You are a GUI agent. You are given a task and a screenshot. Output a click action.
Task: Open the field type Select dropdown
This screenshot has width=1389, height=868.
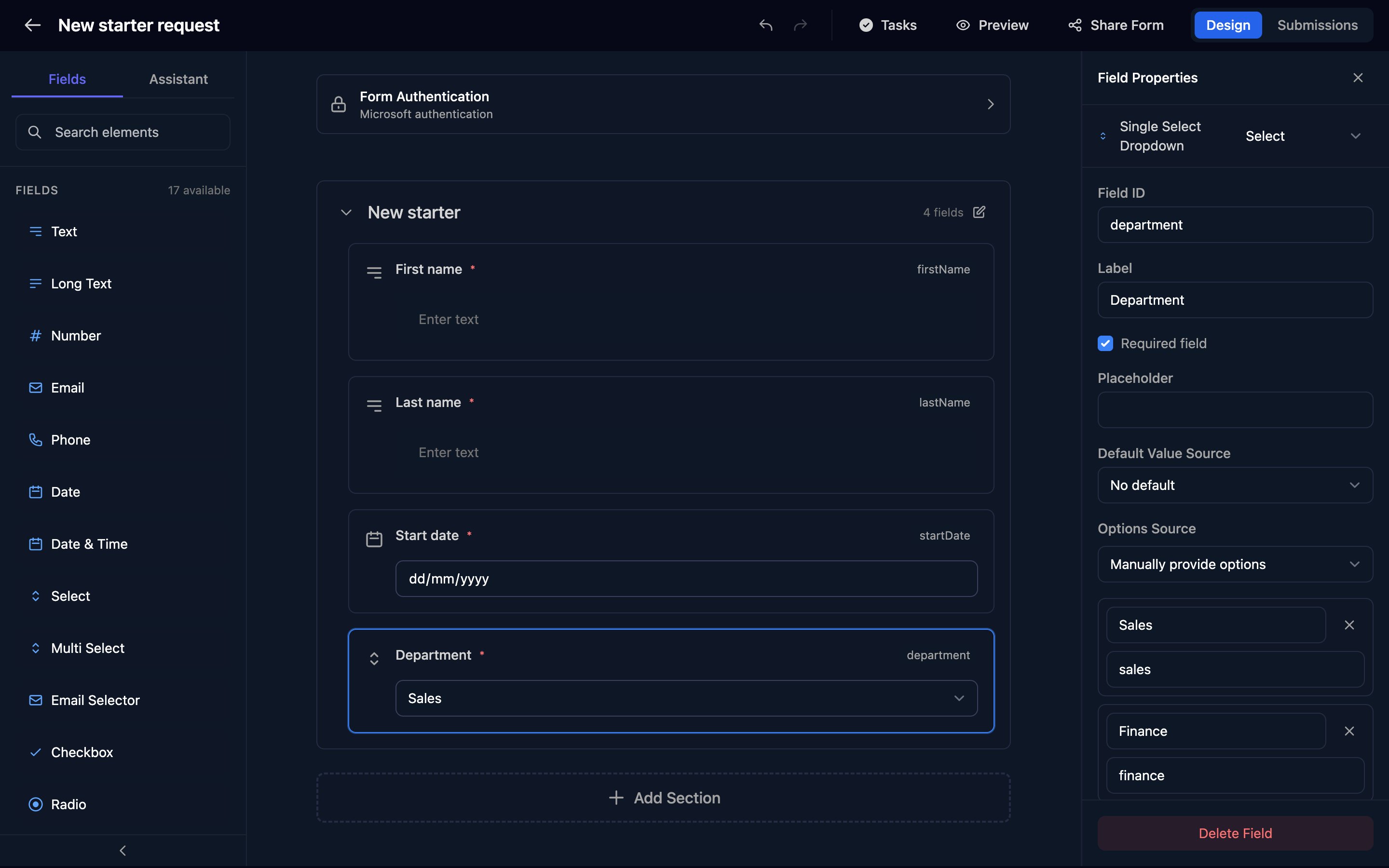tap(1303, 136)
